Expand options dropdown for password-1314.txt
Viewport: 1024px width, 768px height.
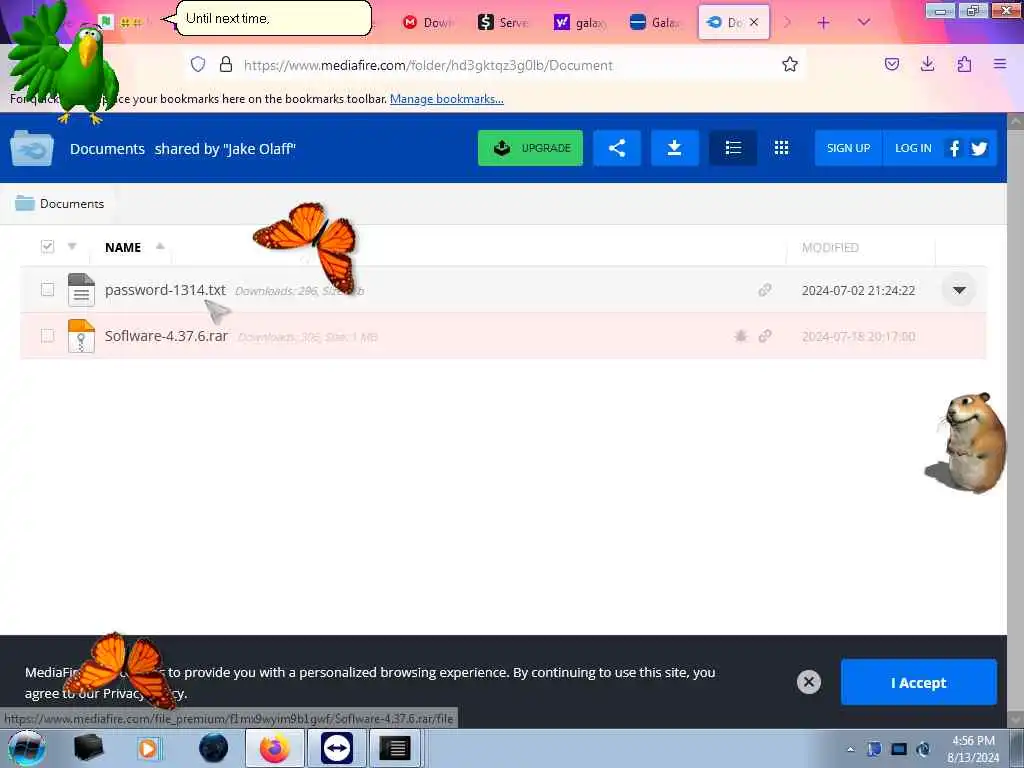[959, 290]
